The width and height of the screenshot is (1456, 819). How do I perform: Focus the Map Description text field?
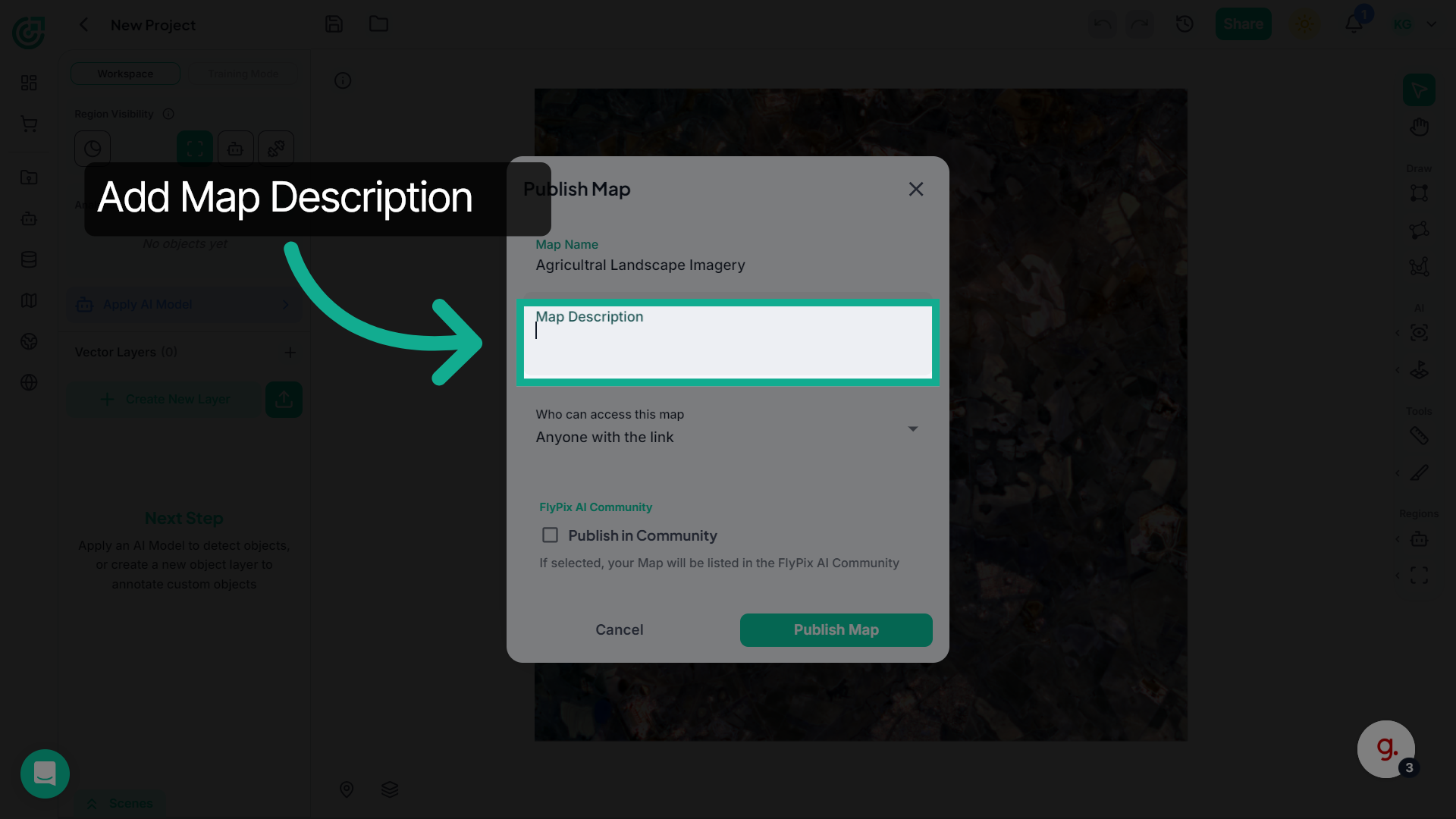727,342
